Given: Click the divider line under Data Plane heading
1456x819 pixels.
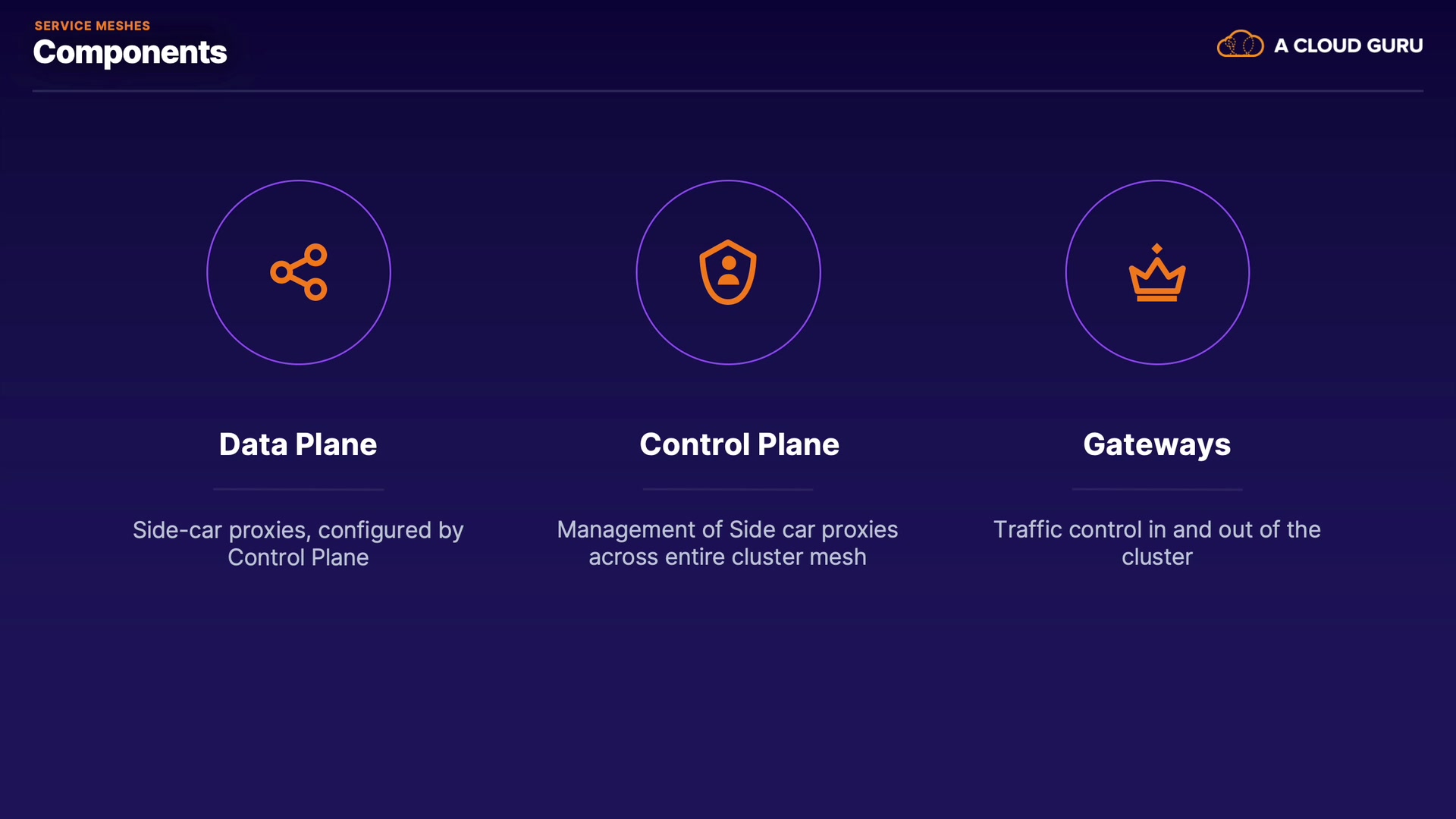Looking at the screenshot, I should pos(298,489).
